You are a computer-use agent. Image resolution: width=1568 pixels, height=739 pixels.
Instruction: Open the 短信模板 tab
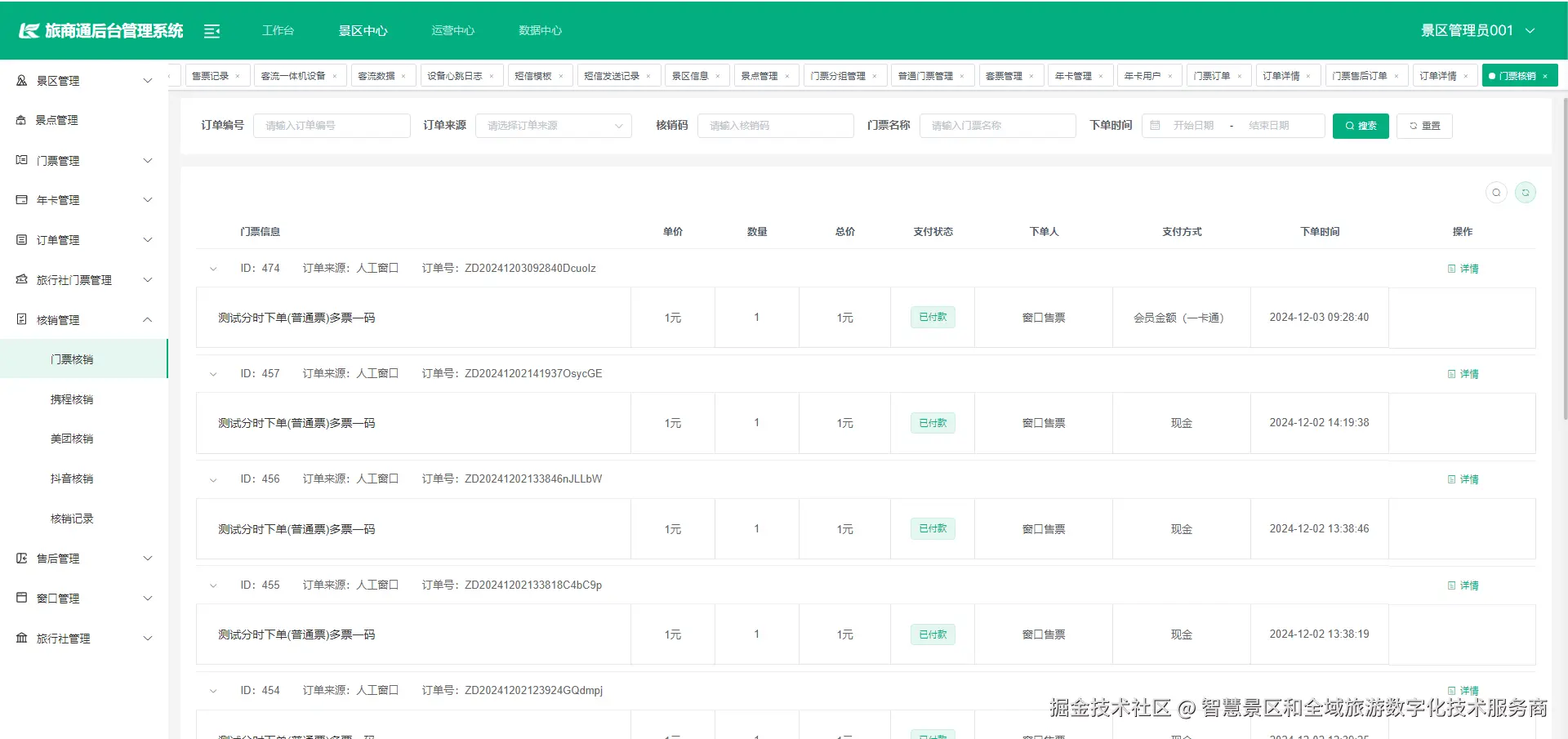(x=532, y=75)
